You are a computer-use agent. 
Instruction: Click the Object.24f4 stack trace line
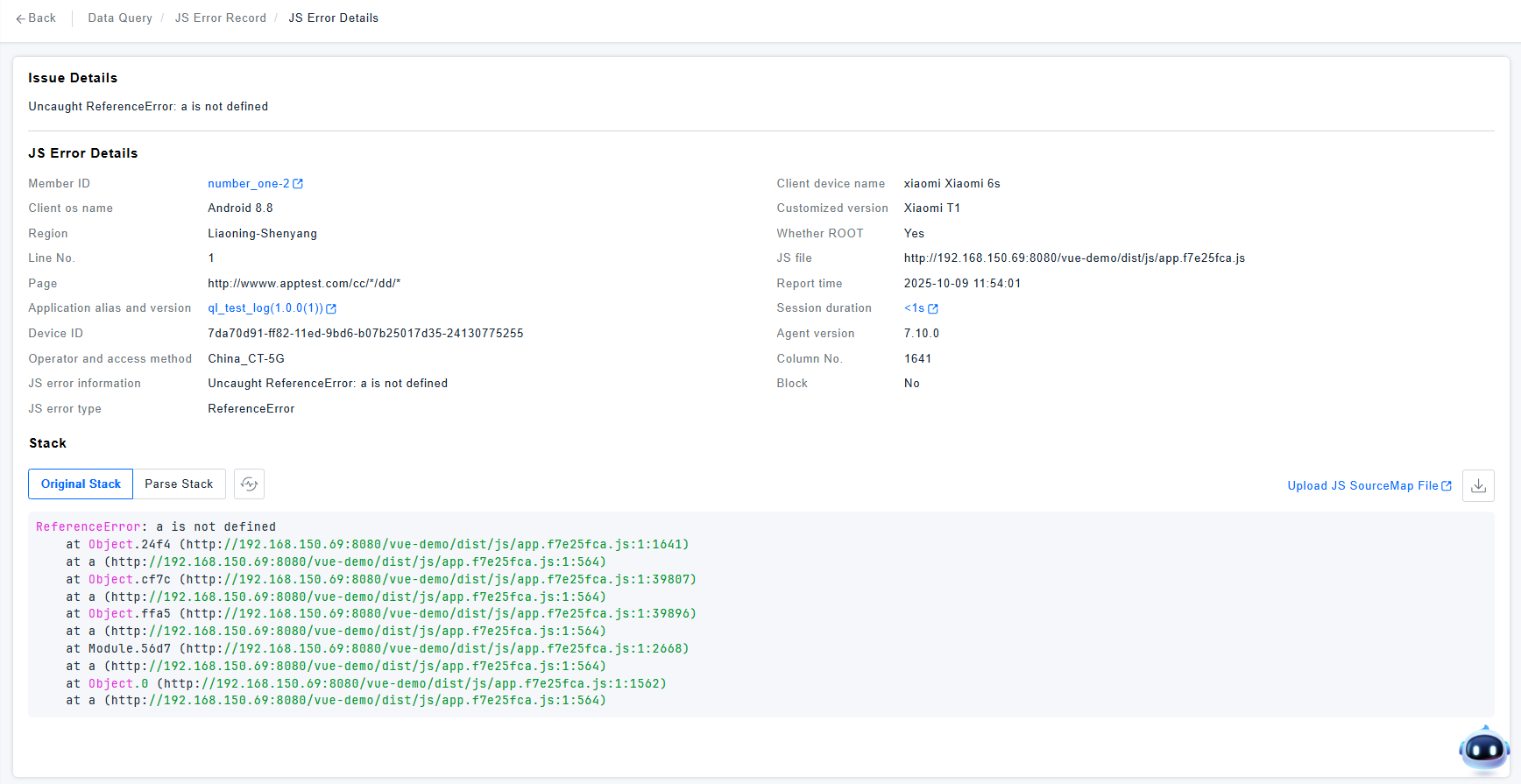(x=377, y=545)
